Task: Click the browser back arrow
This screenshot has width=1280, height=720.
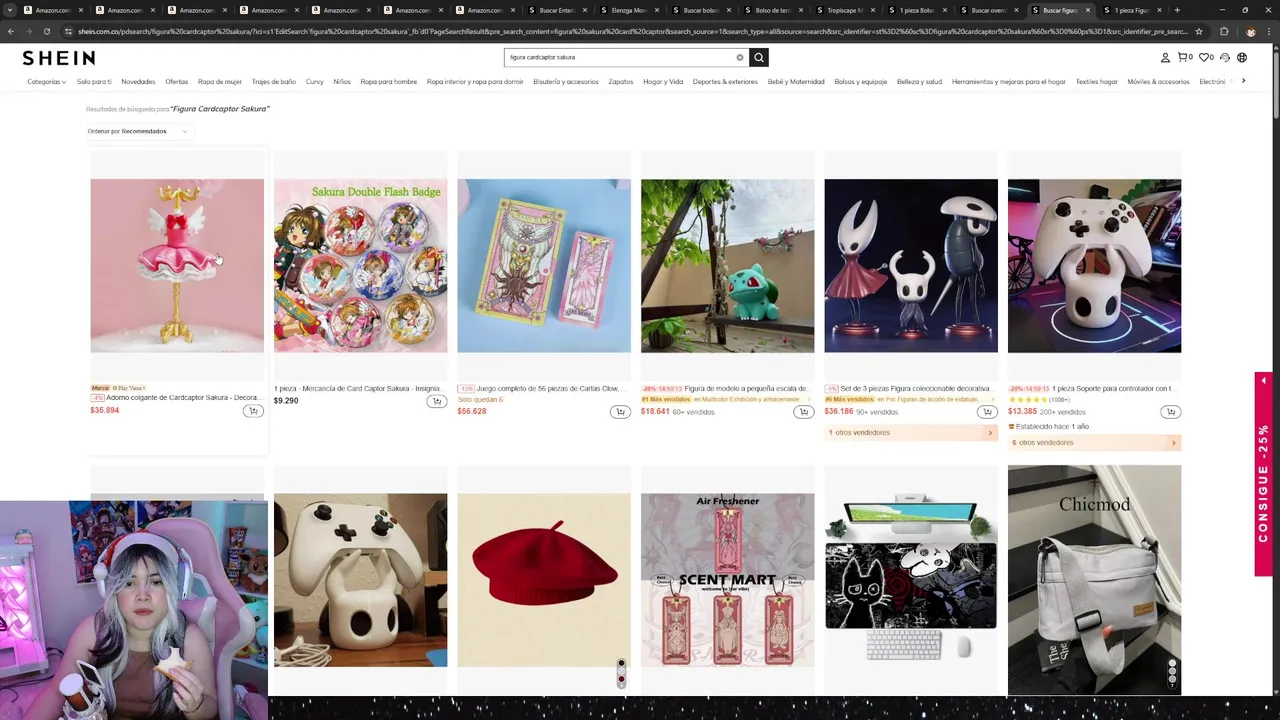Action: click(10, 31)
